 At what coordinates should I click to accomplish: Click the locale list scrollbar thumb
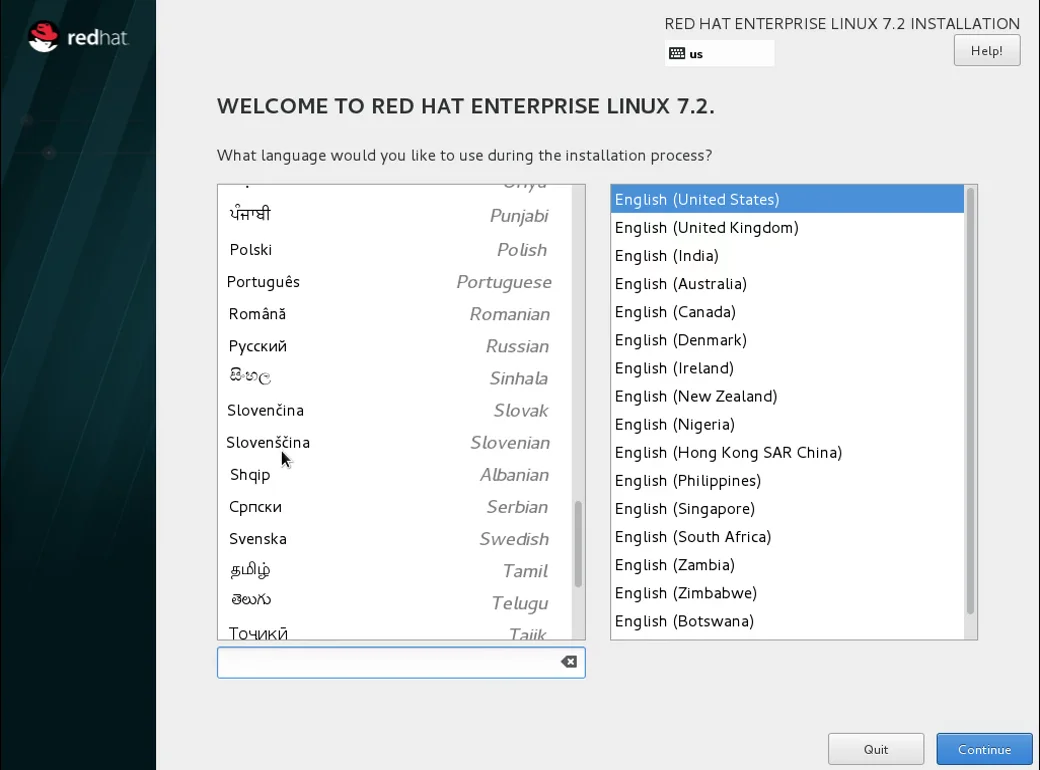pos(970,401)
